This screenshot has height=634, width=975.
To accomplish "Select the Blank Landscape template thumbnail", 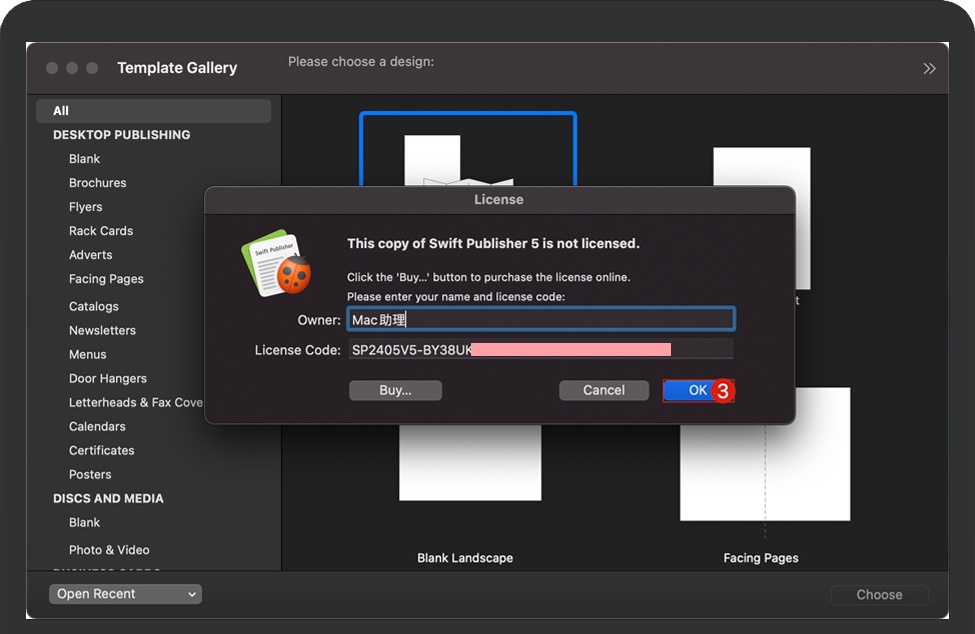I will click(x=470, y=462).
